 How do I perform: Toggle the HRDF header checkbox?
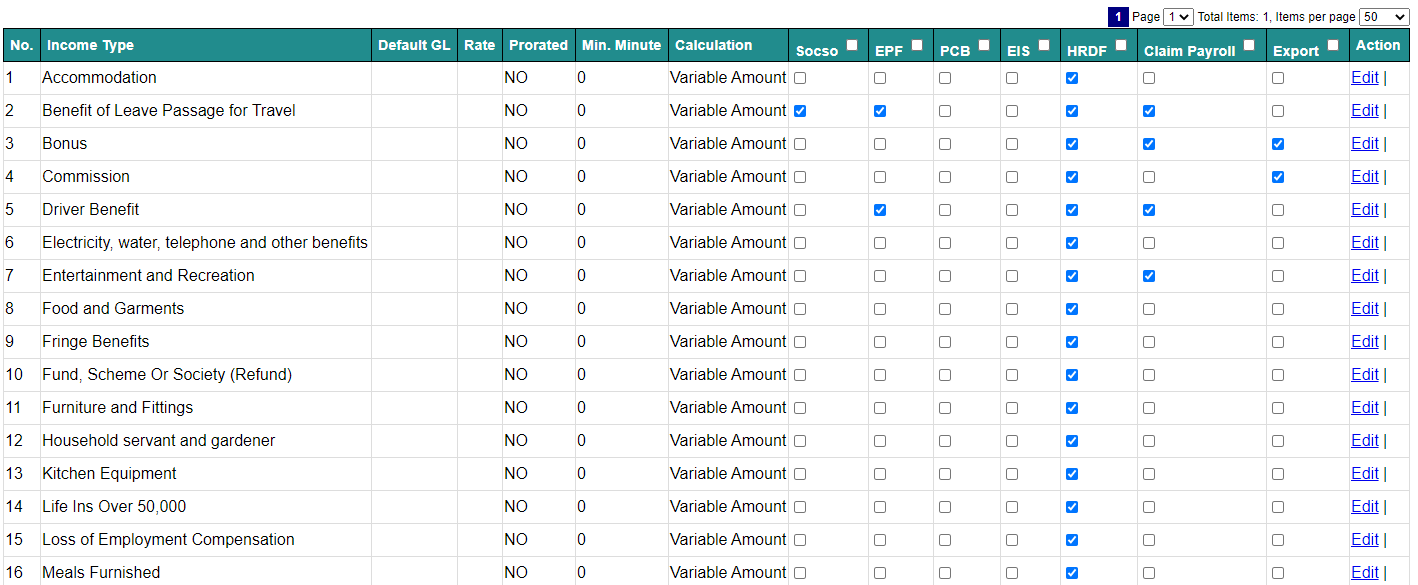[1121, 45]
